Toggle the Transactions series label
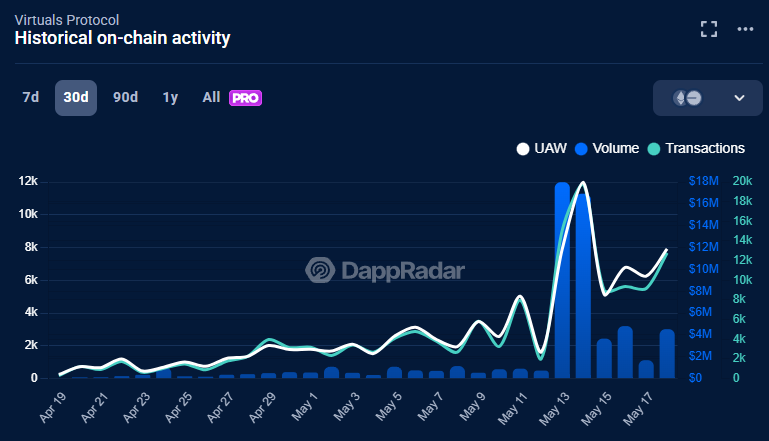The image size is (769, 441). click(x=705, y=149)
